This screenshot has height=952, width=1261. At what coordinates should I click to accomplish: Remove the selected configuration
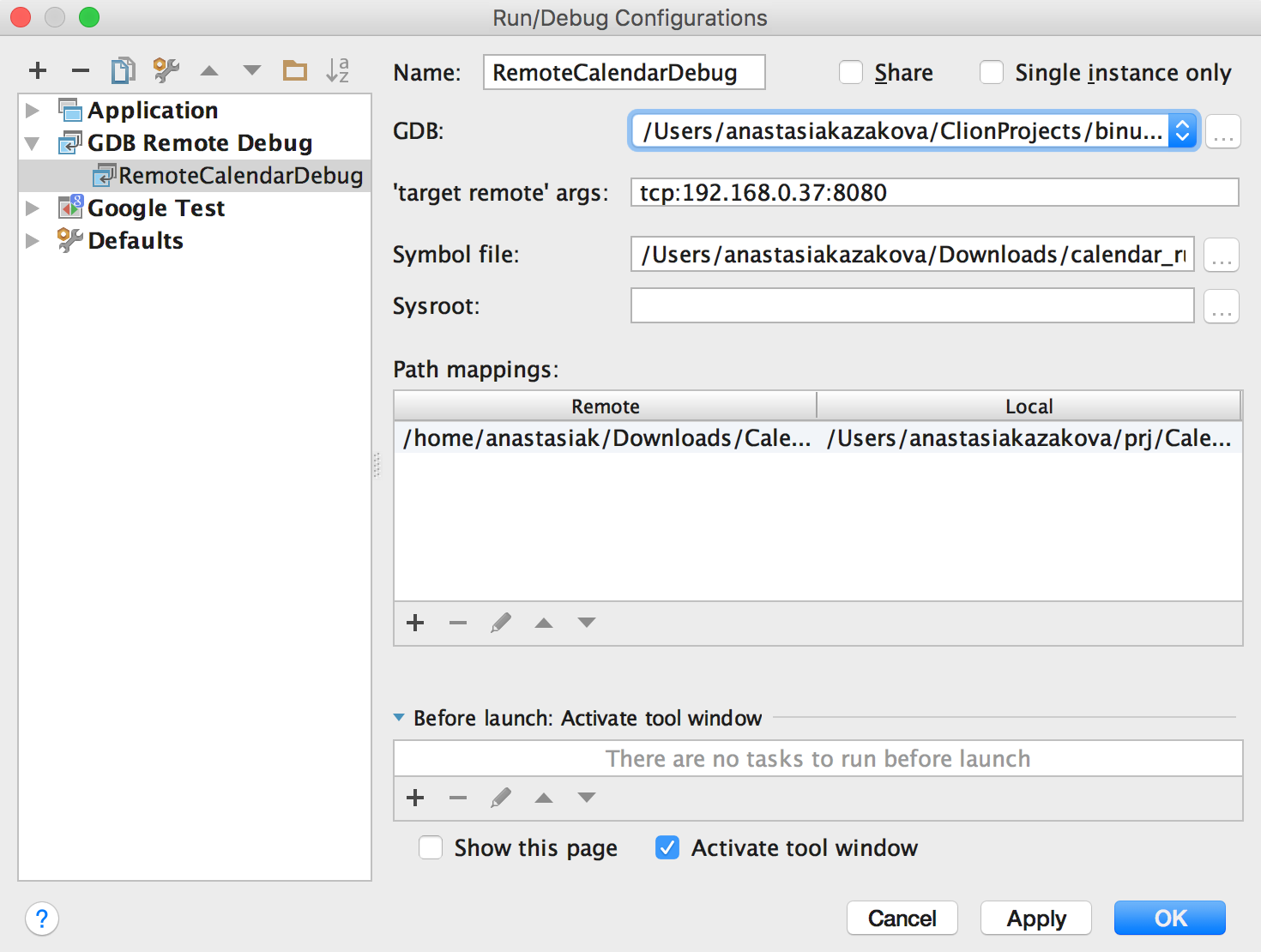(81, 70)
